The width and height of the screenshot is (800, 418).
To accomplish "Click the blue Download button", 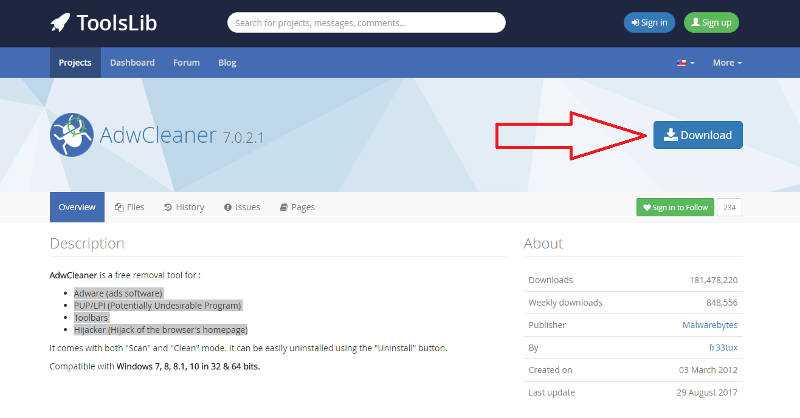I will 698,135.
